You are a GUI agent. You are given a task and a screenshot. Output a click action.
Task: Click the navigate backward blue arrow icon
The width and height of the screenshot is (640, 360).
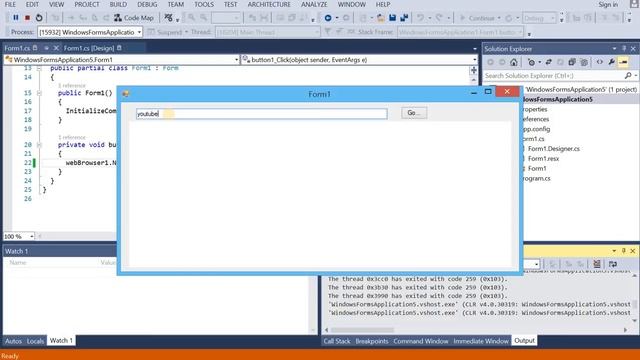(x=328, y=18)
